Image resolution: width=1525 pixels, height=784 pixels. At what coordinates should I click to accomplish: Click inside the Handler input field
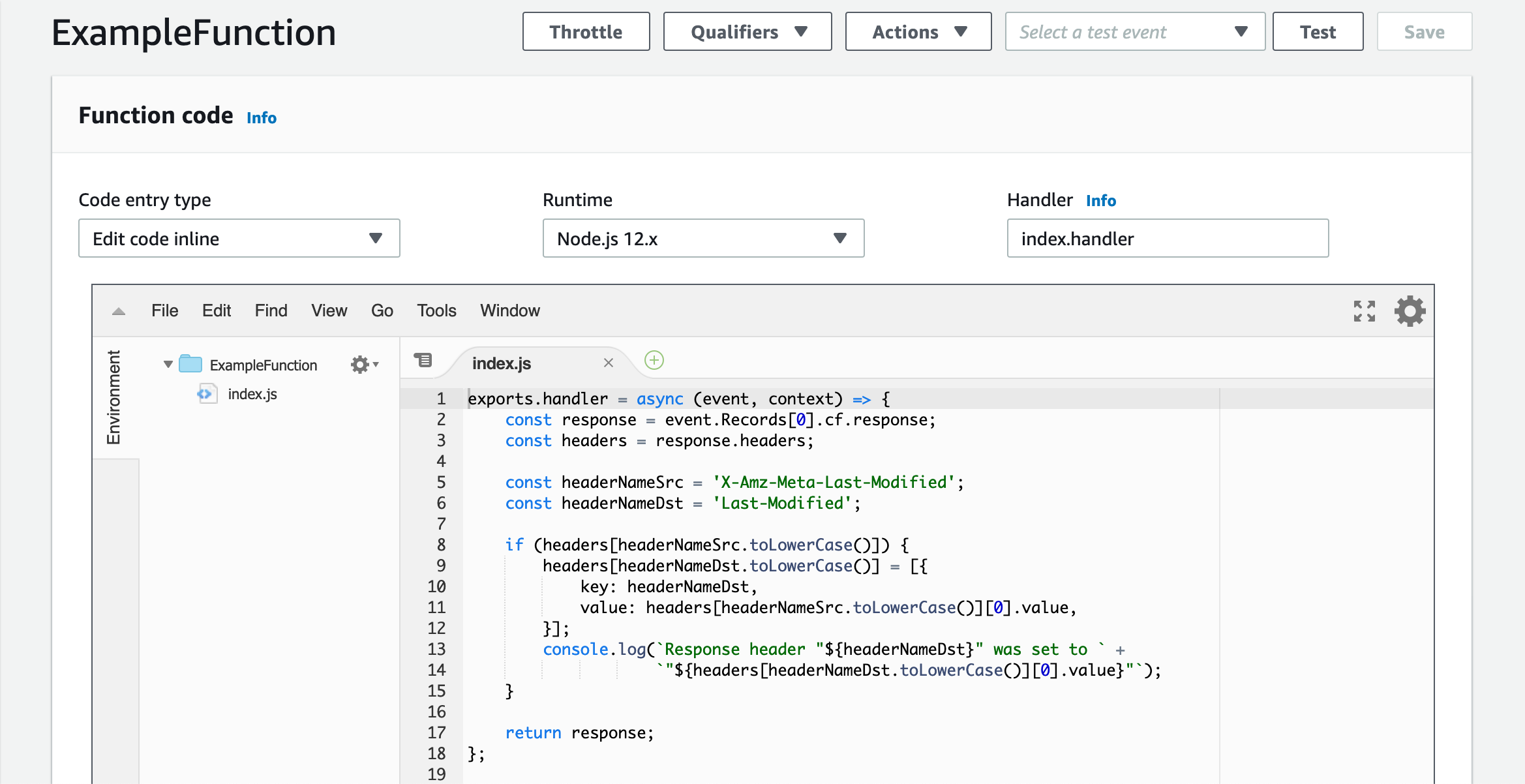(x=1168, y=239)
